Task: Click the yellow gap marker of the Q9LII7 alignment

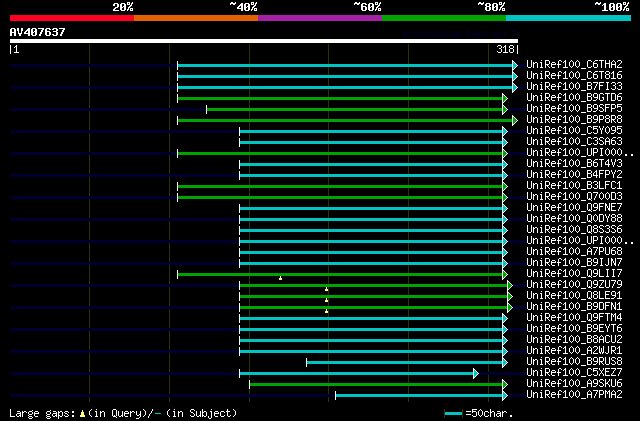Action: 280,278
